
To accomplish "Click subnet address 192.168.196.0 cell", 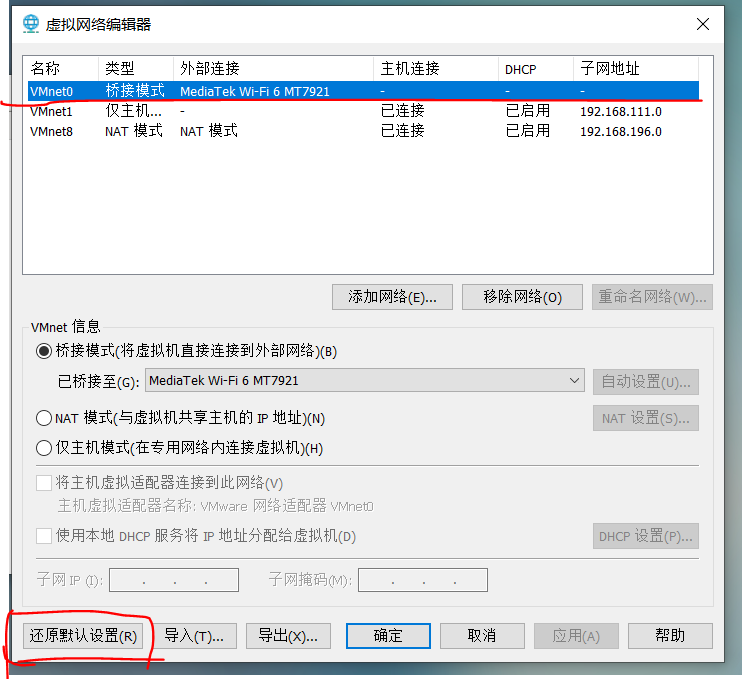I will click(621, 132).
